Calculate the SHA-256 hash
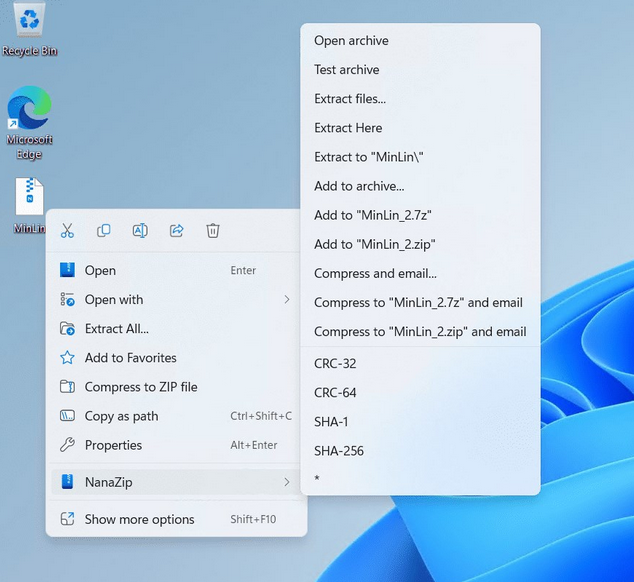 pyautogui.click(x=421, y=451)
